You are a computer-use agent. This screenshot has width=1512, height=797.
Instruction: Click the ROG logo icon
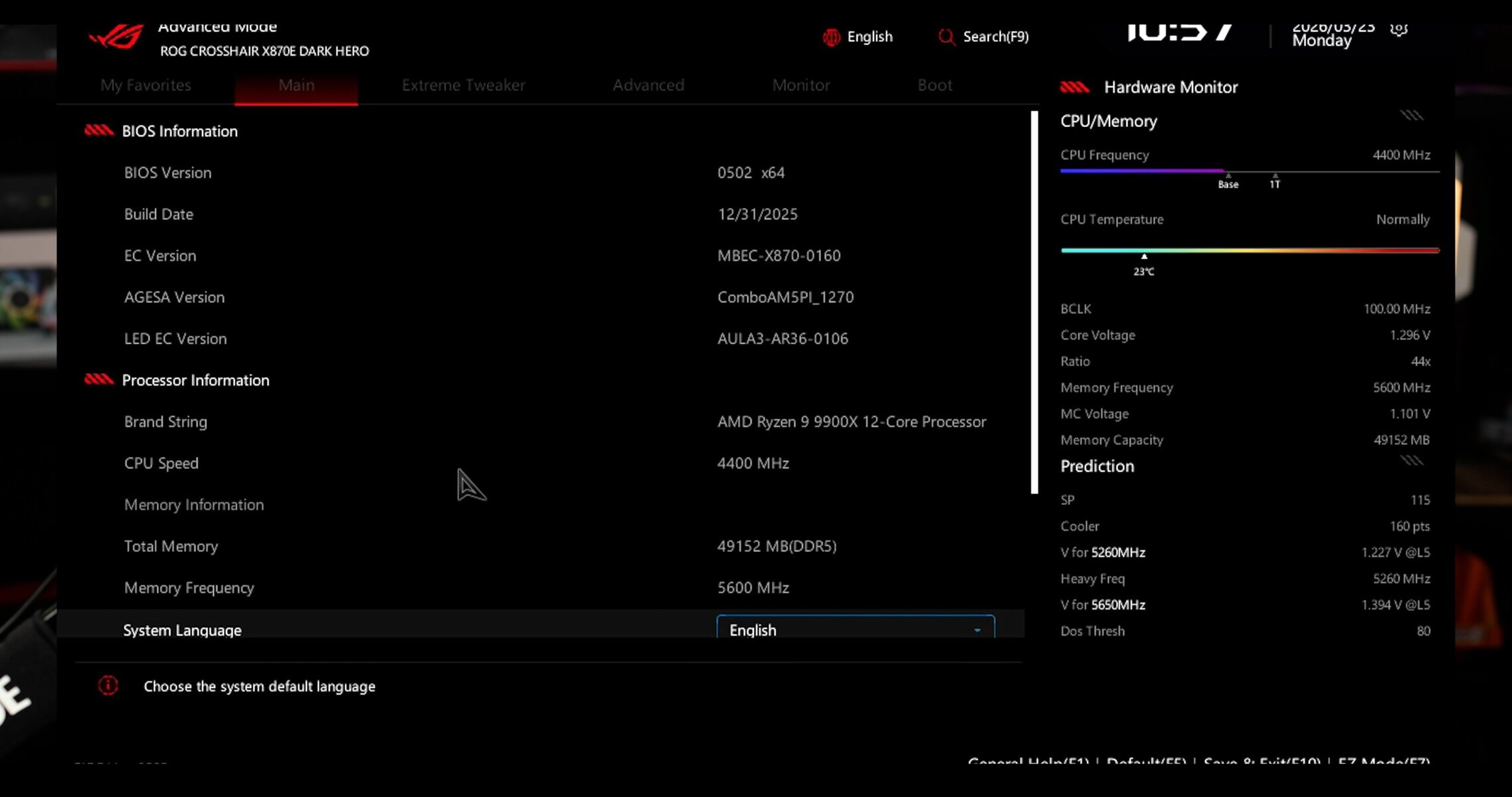coord(117,37)
